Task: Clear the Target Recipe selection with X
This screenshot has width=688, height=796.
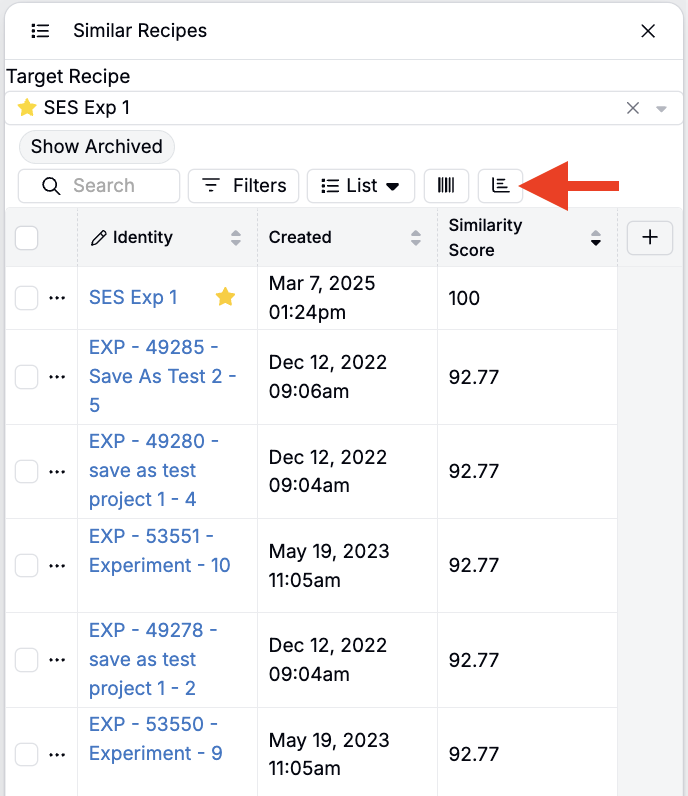Action: click(x=633, y=108)
